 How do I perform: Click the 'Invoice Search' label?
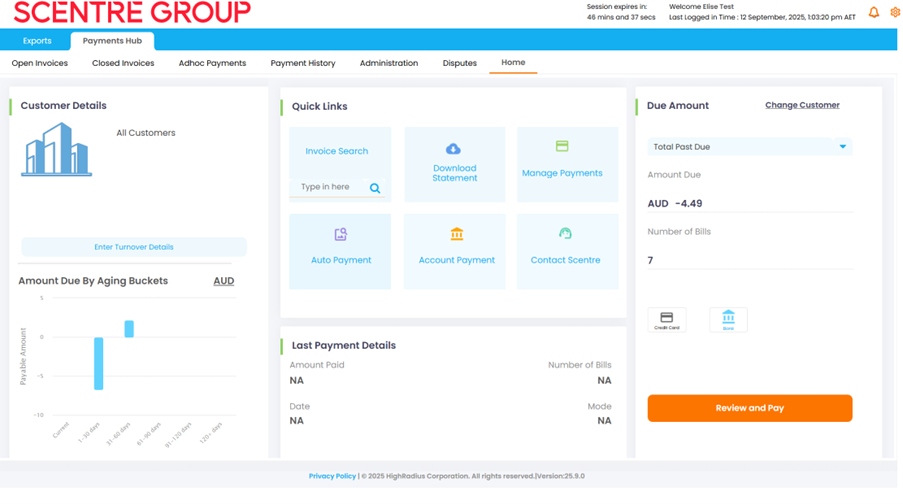(337, 151)
